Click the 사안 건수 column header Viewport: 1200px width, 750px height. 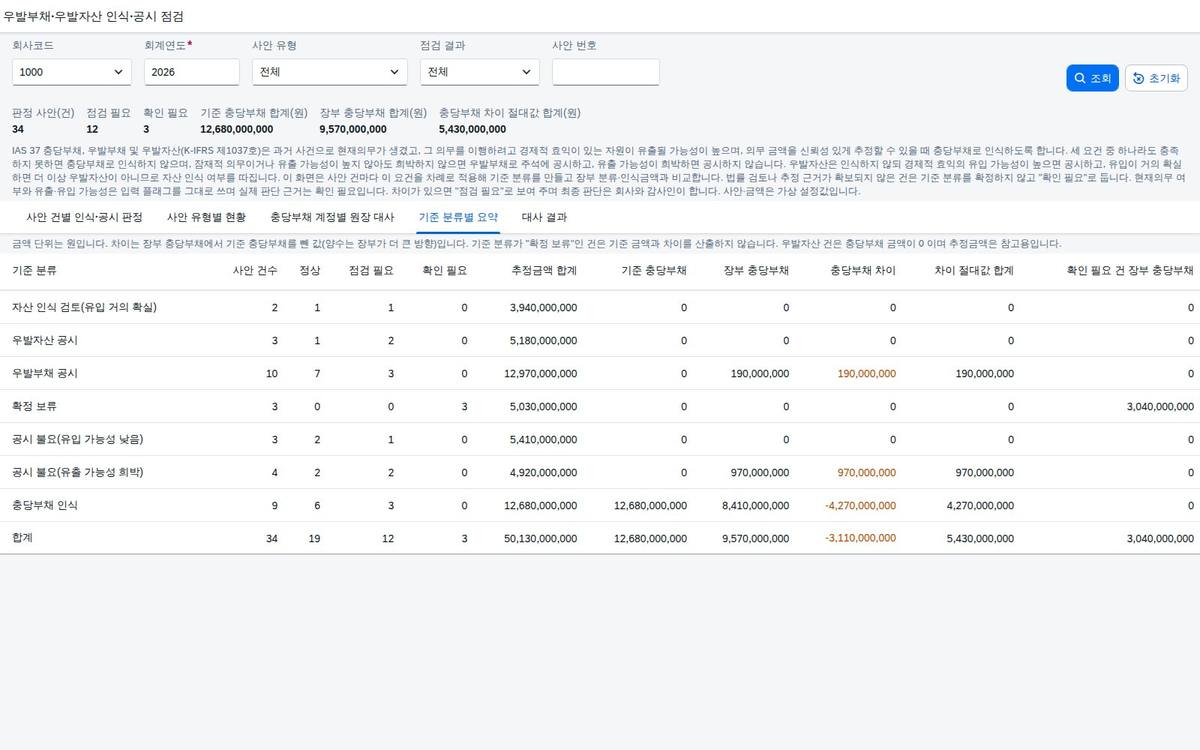click(255, 270)
